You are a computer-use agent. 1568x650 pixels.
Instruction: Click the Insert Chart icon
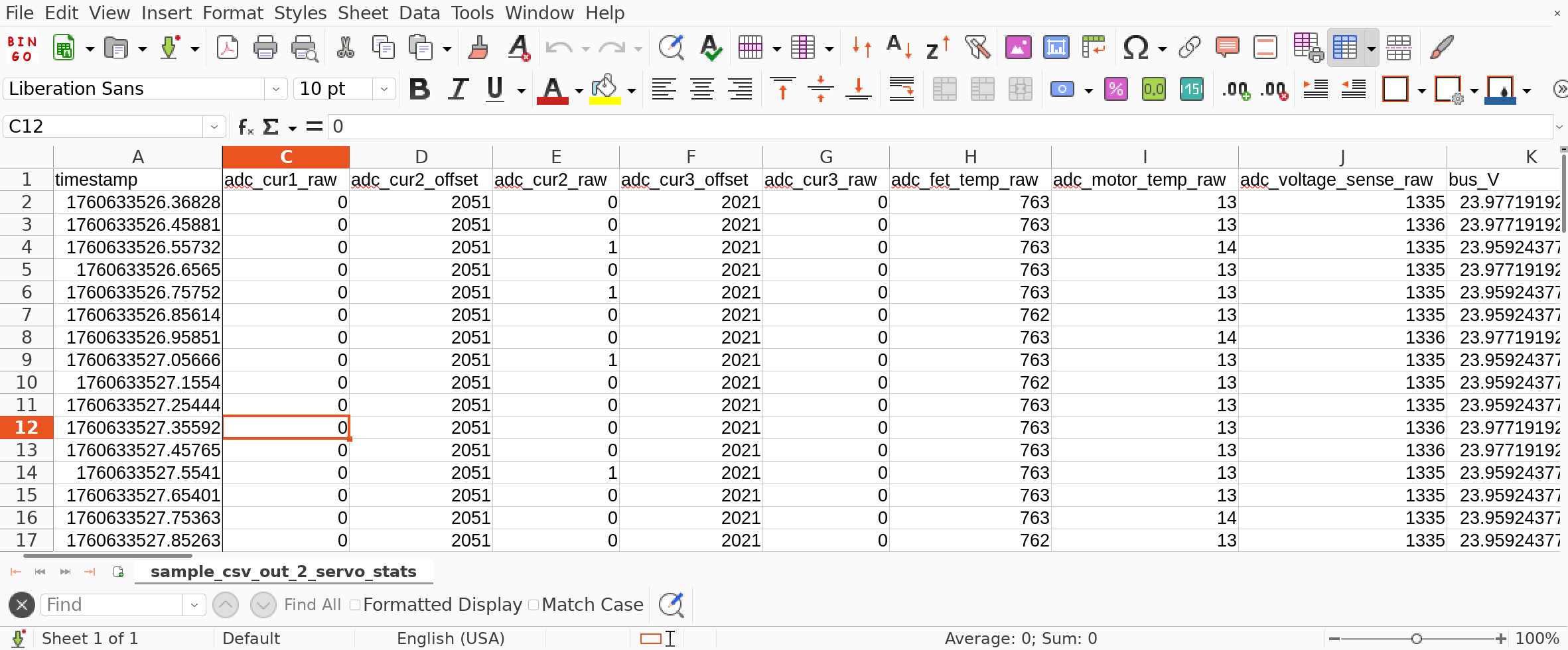pyautogui.click(x=1056, y=48)
